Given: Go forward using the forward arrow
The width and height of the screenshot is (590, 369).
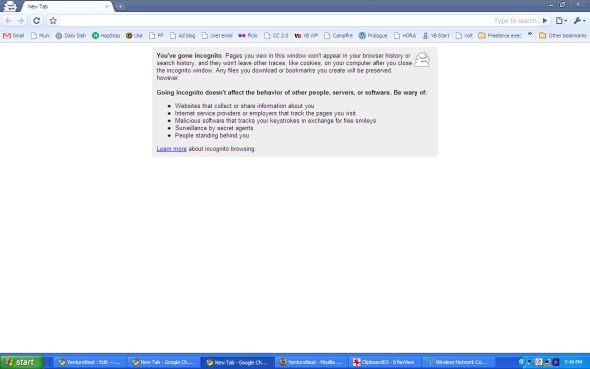Looking at the screenshot, I should pyautogui.click(x=21, y=21).
